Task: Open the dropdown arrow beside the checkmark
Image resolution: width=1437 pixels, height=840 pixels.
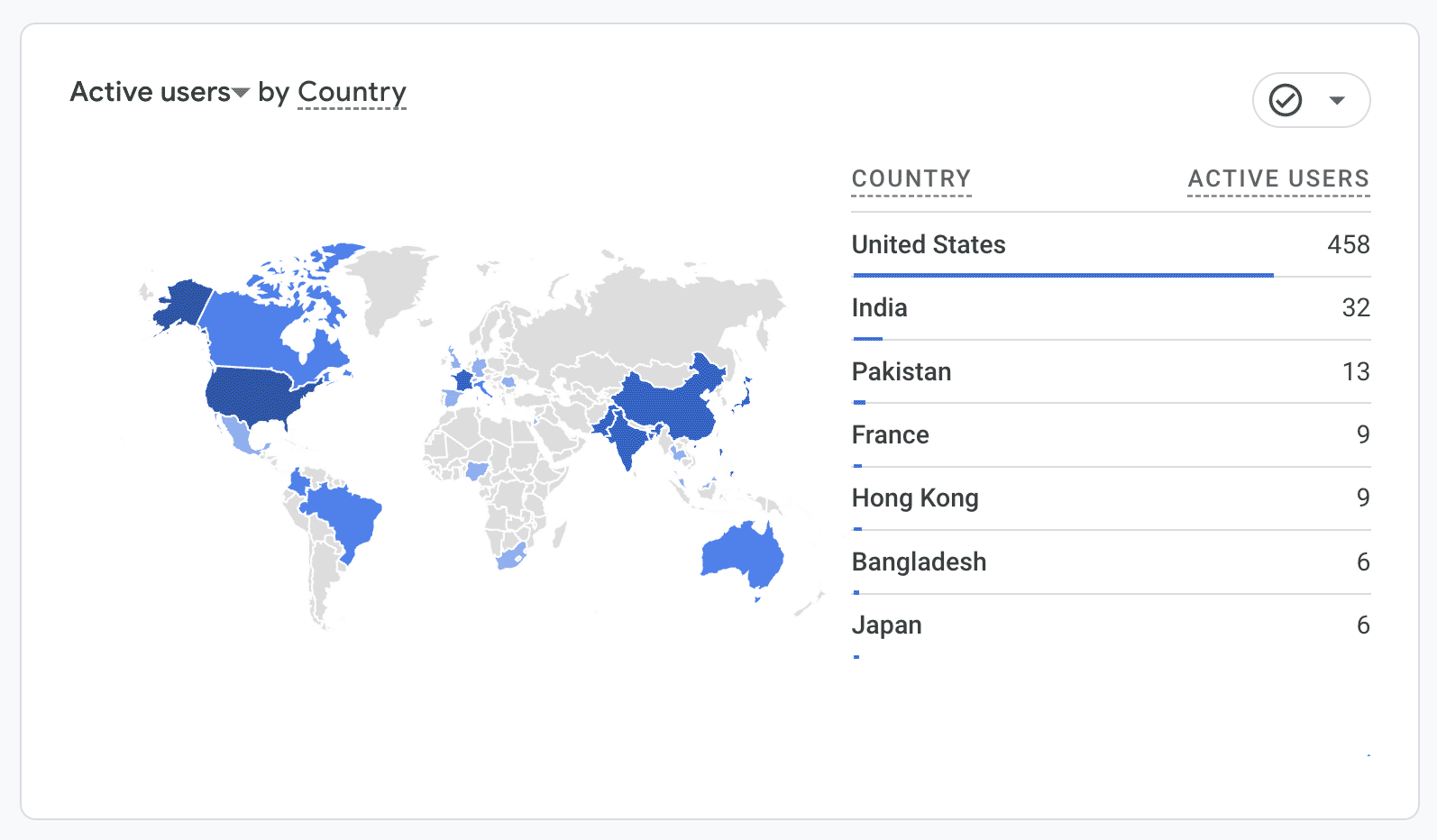Action: [1337, 100]
